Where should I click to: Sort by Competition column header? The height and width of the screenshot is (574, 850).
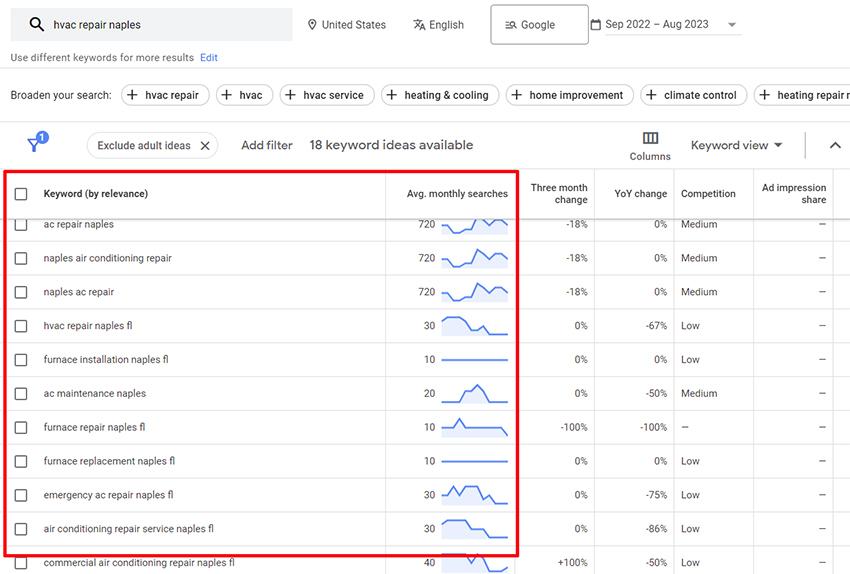[x=708, y=194]
